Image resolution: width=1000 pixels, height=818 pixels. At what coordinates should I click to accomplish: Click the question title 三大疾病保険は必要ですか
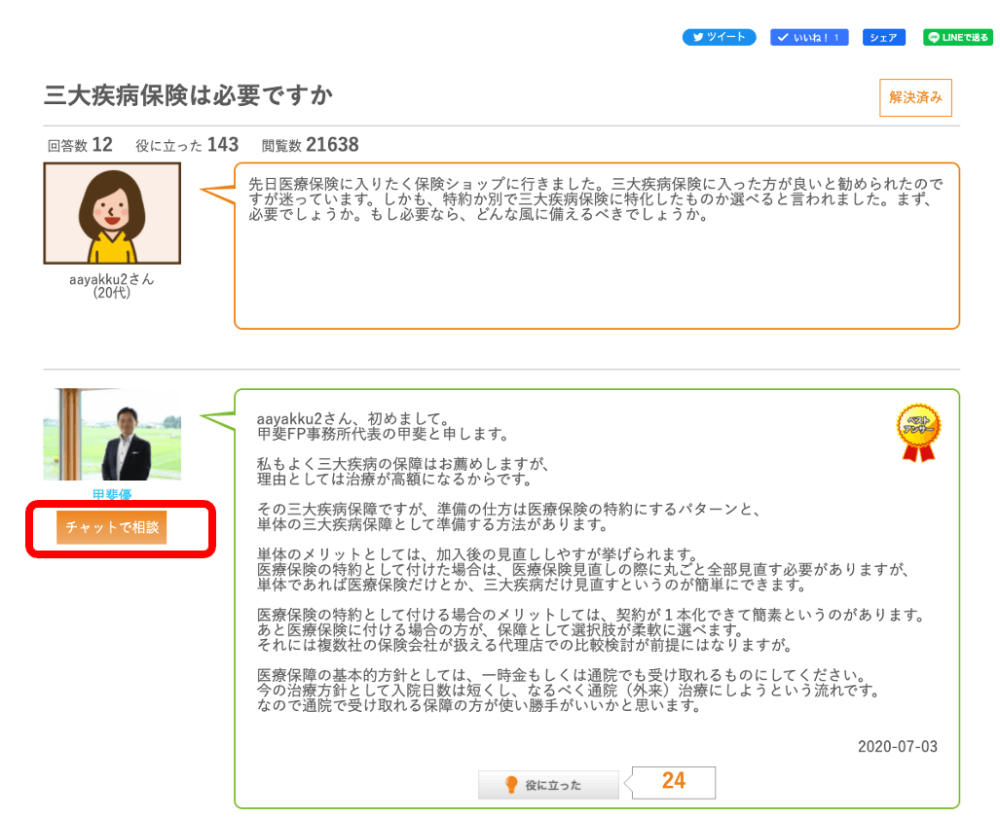pos(188,96)
